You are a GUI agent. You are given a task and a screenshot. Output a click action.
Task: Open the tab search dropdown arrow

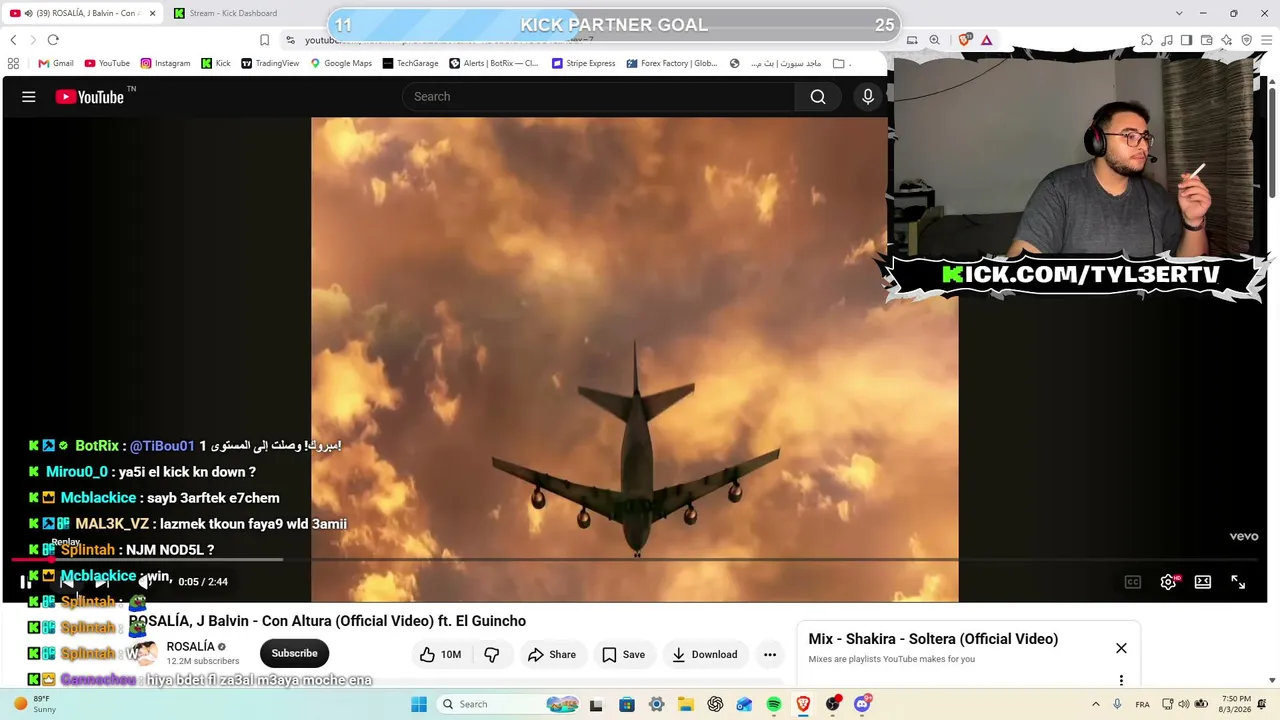pos(1179,13)
